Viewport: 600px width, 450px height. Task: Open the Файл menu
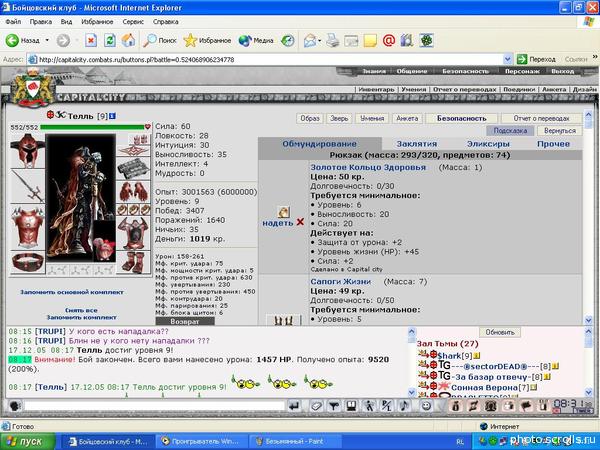click(x=13, y=22)
